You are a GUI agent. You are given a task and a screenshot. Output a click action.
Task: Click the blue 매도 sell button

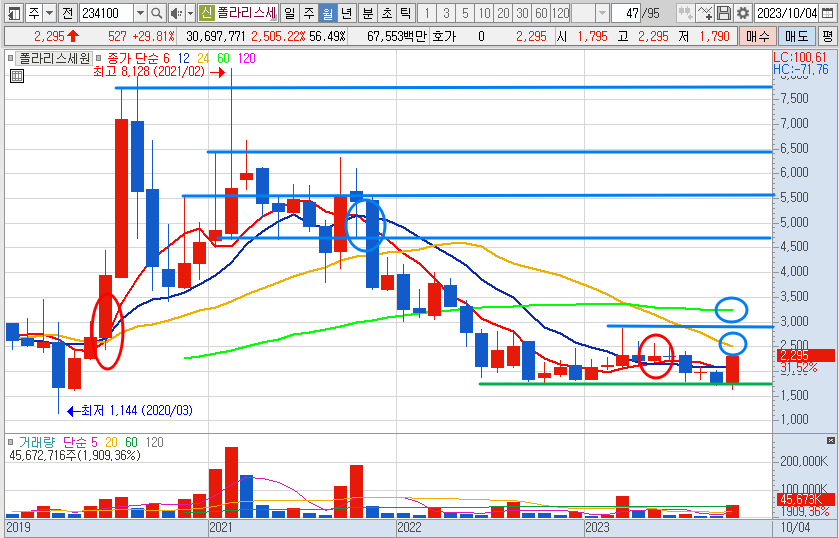(796, 36)
